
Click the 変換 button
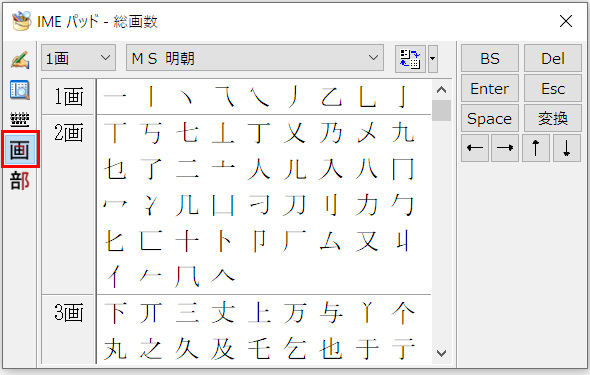(x=553, y=118)
